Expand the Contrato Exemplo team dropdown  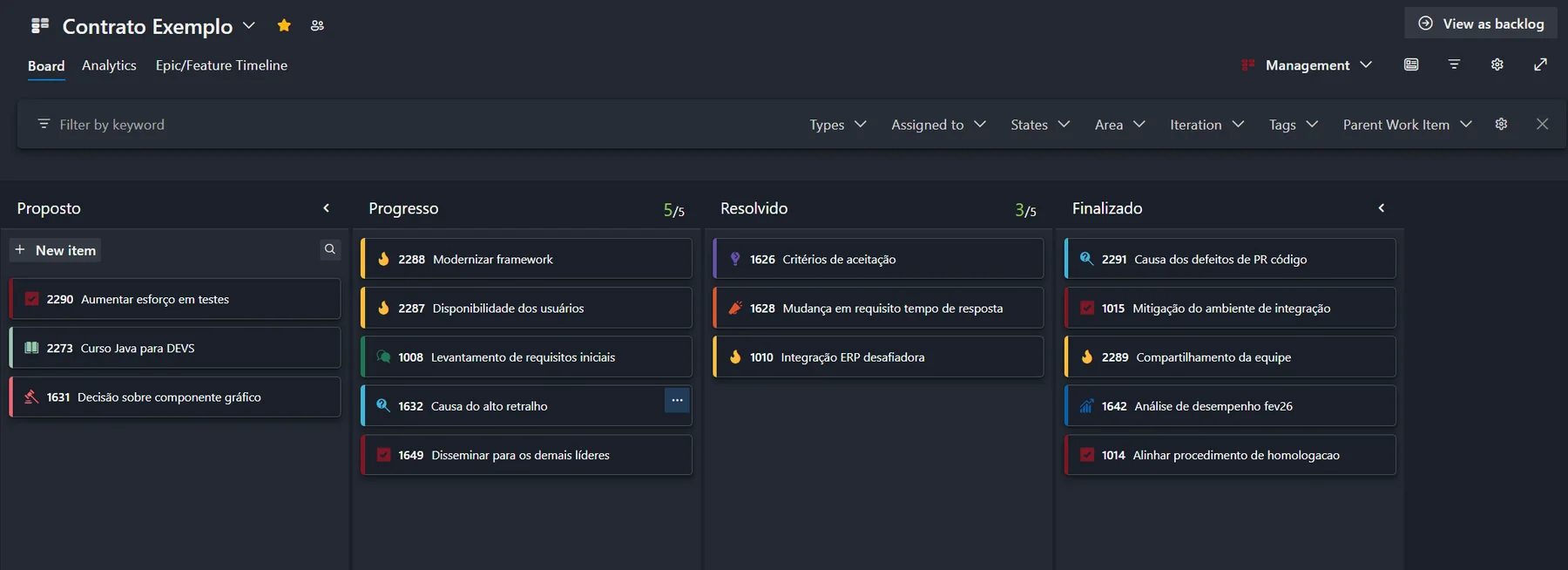(x=249, y=25)
